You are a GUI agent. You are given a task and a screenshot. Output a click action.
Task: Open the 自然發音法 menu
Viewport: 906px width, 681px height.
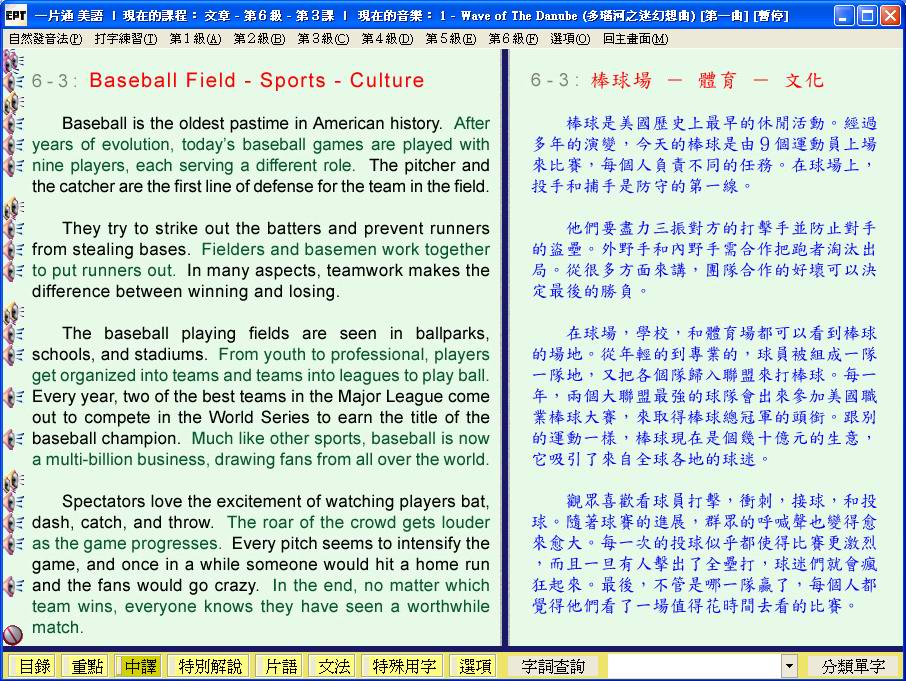[45, 39]
